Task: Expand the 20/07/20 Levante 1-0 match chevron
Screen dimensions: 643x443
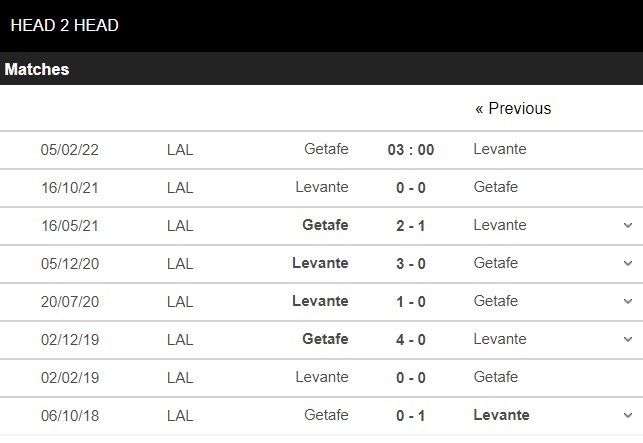Action: point(628,302)
